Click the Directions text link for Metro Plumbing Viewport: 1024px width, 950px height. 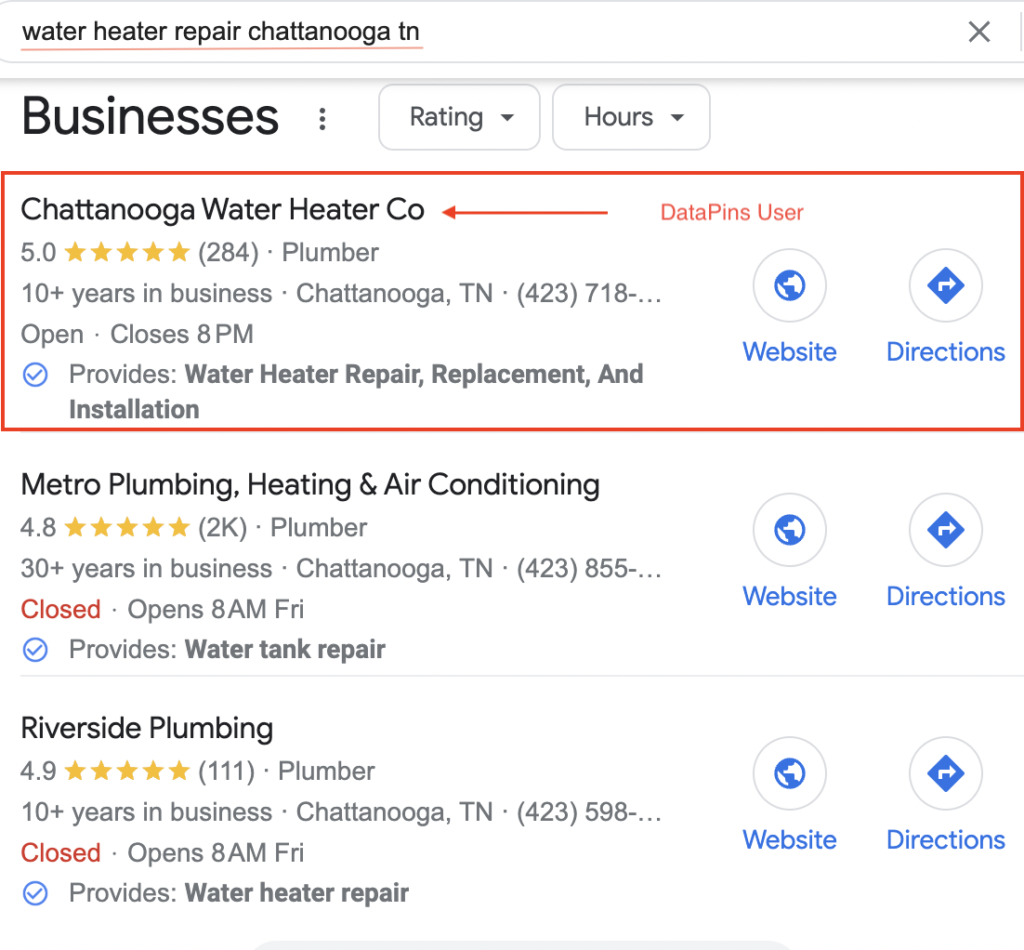946,596
